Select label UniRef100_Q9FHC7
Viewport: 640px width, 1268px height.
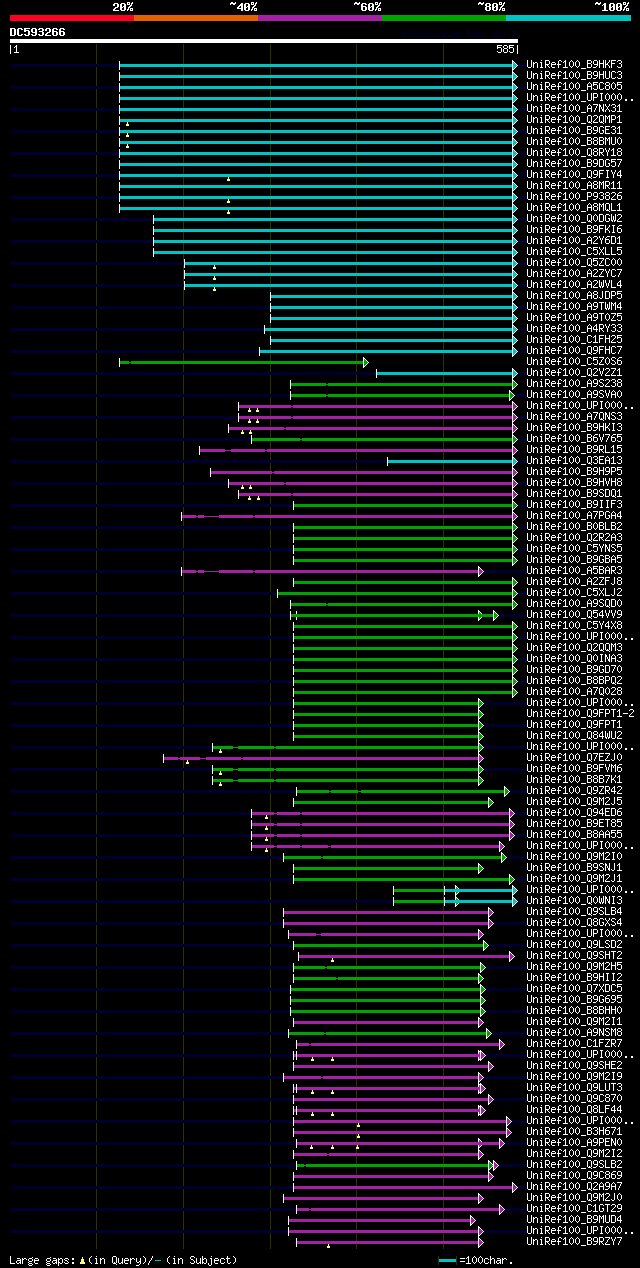[574, 351]
